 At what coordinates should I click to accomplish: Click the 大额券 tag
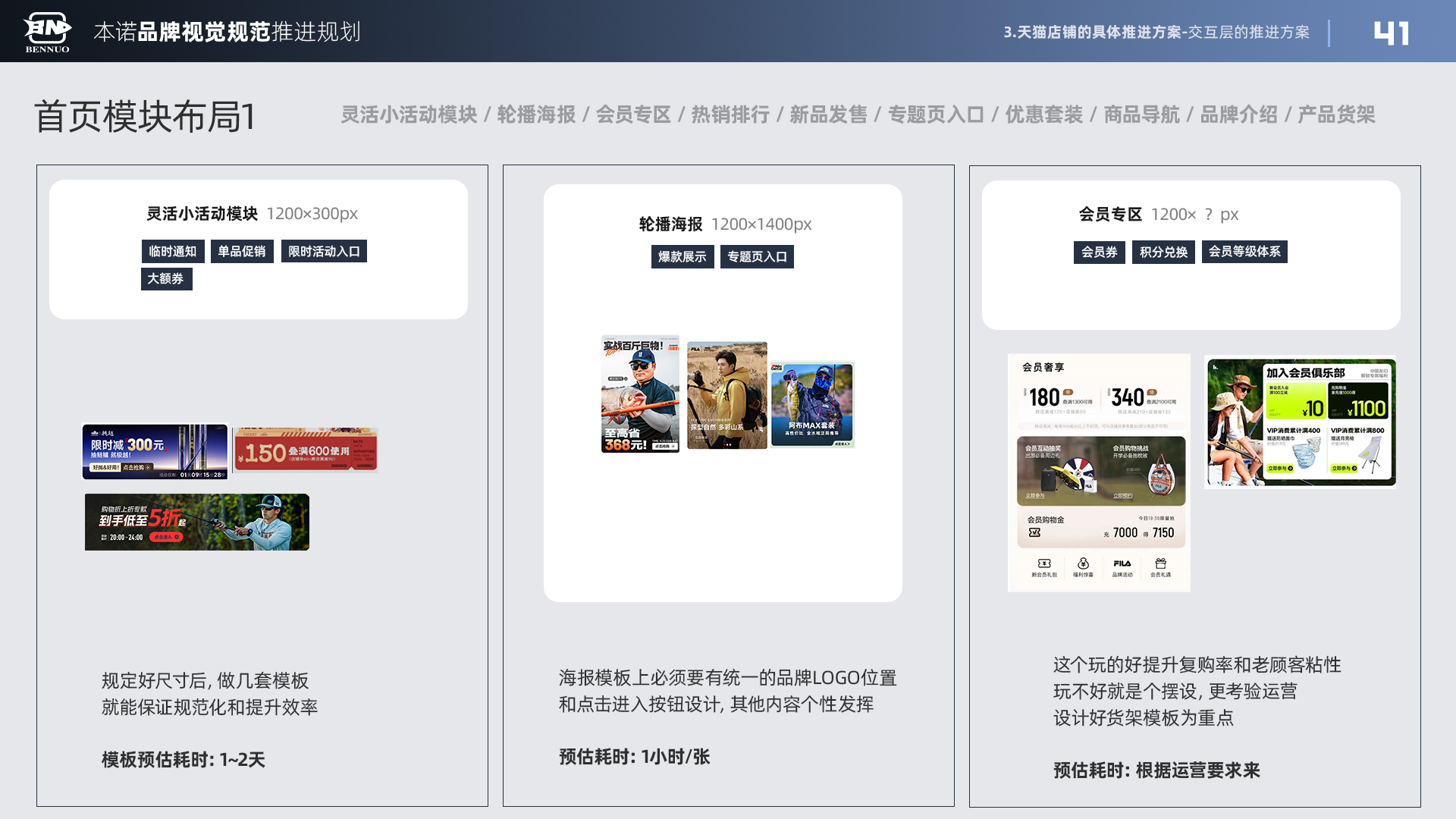coord(166,278)
